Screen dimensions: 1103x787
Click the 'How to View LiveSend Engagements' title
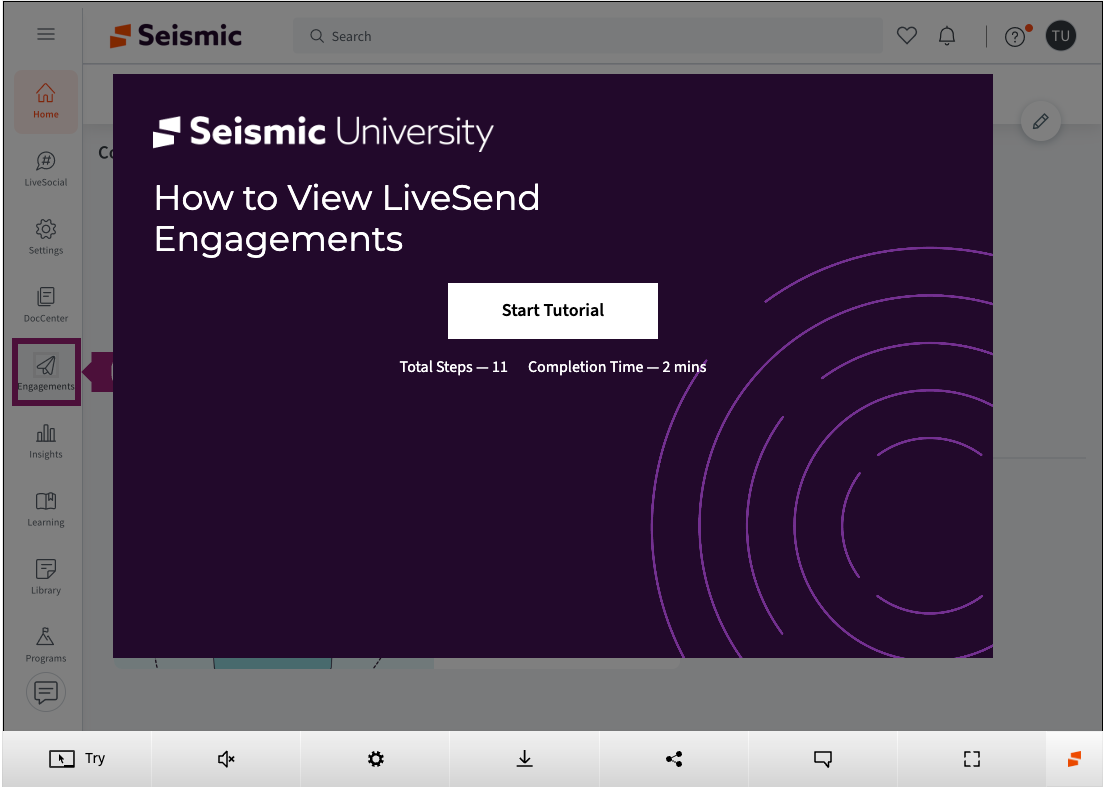pyautogui.click(x=347, y=218)
